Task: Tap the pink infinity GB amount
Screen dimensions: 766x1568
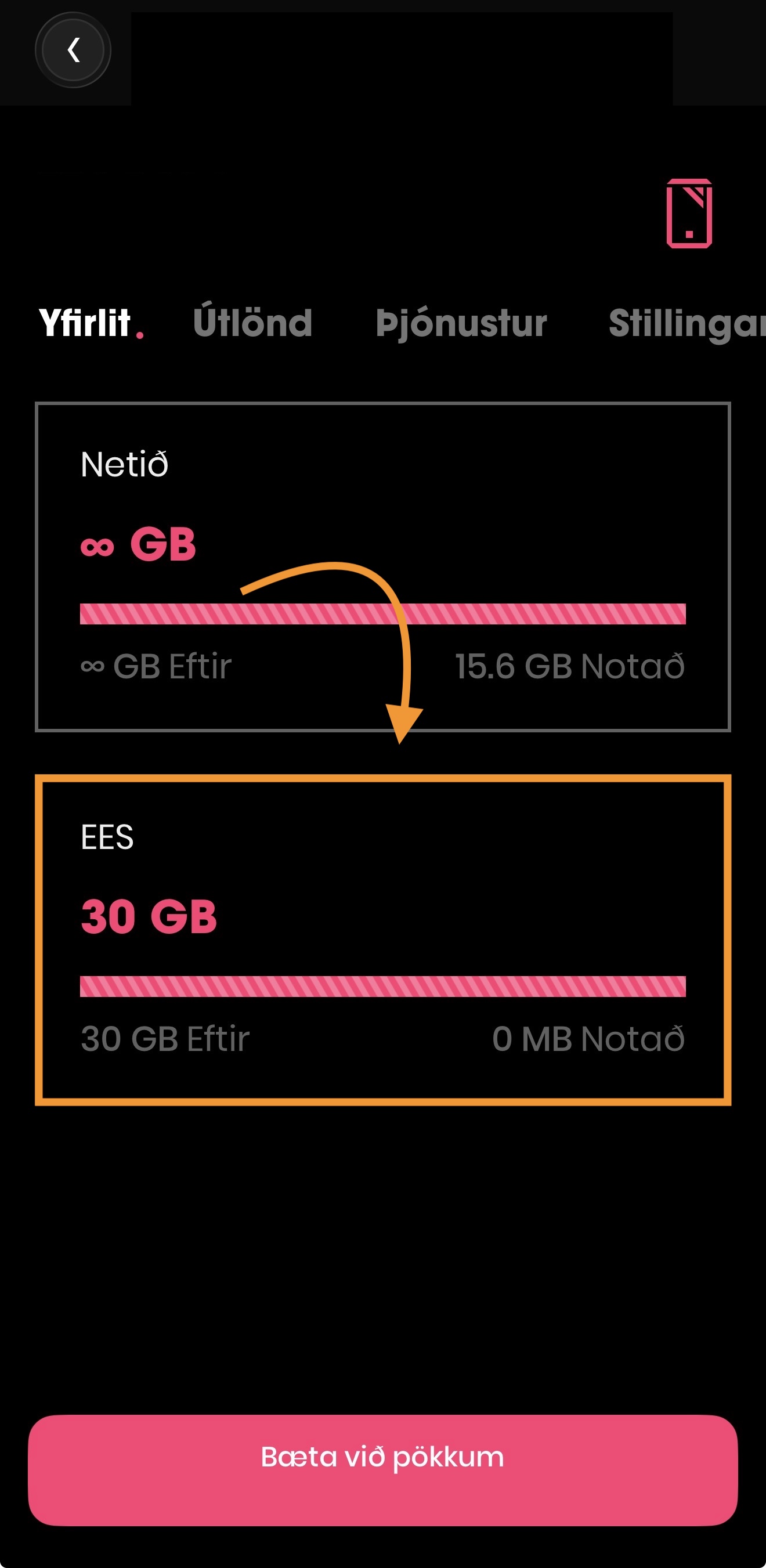Action: pos(138,544)
